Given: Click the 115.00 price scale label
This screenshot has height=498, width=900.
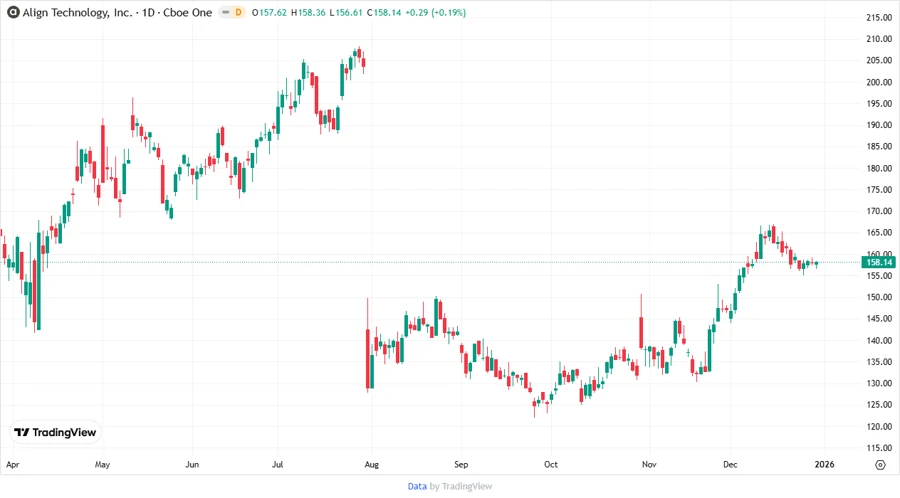Looking at the screenshot, I should point(879,448).
